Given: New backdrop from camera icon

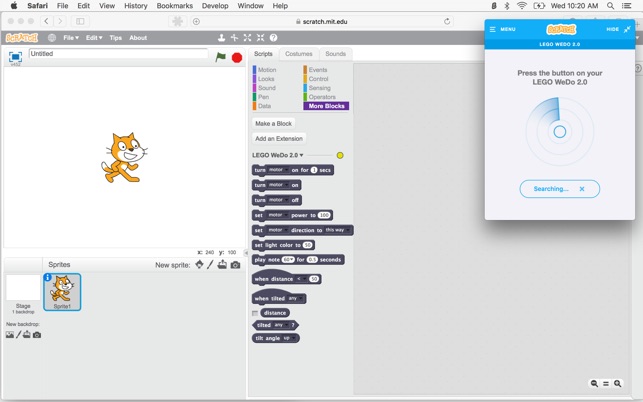Looking at the screenshot, I should [37, 335].
